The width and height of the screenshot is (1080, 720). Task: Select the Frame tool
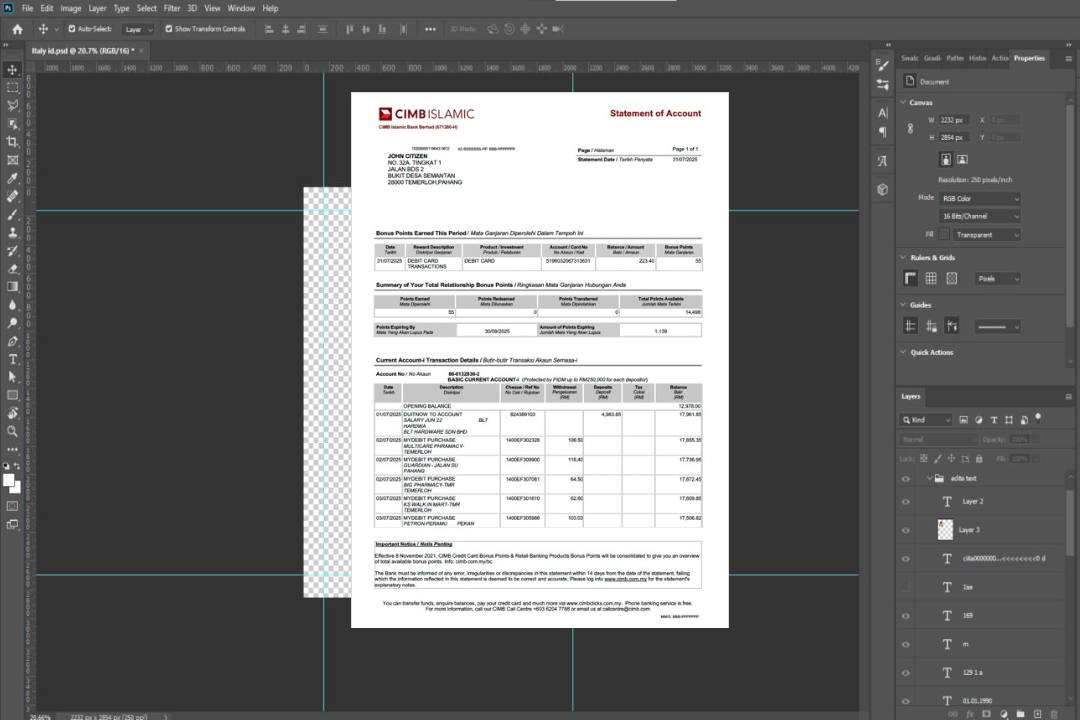coord(12,160)
